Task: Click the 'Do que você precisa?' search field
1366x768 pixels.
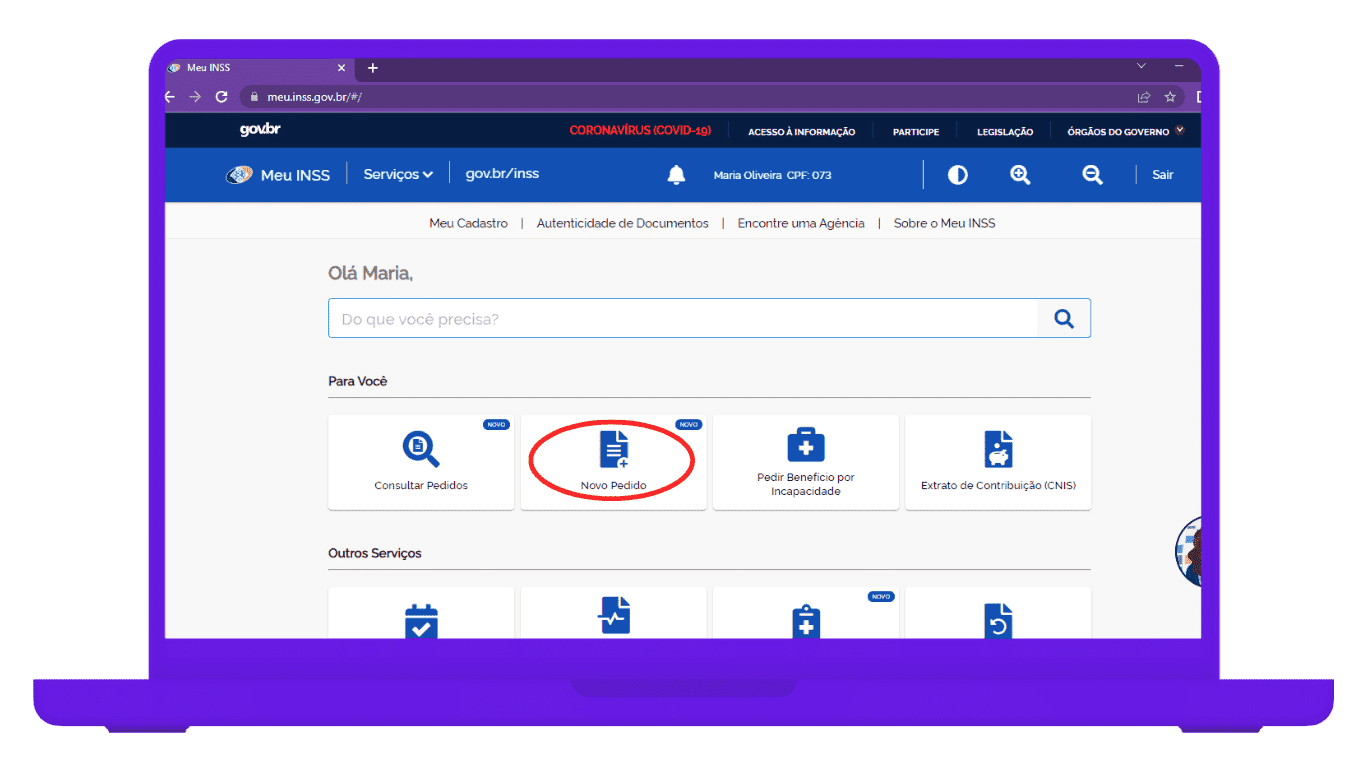Action: coord(682,319)
